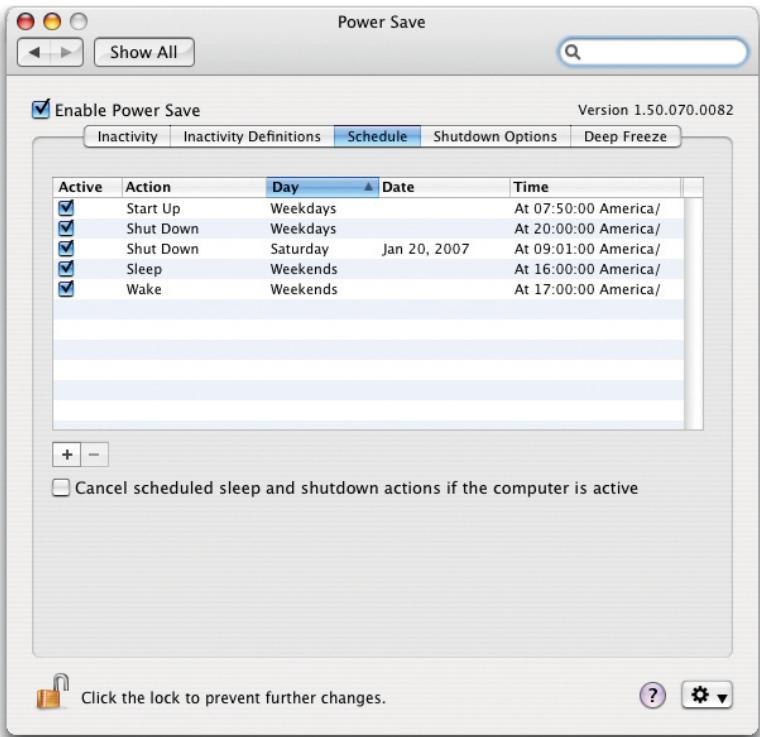Screen dimensions: 760x737
Task: Open the Shutdown Options tab
Action: coord(495,137)
